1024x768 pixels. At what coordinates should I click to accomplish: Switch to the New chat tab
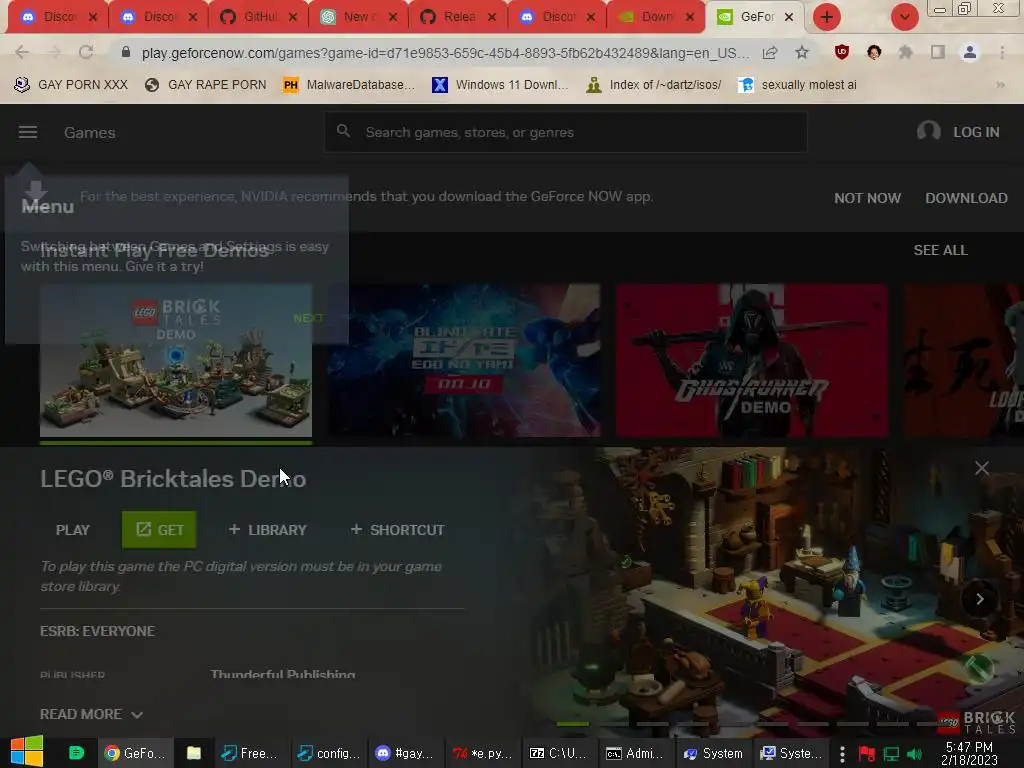[x=357, y=17]
